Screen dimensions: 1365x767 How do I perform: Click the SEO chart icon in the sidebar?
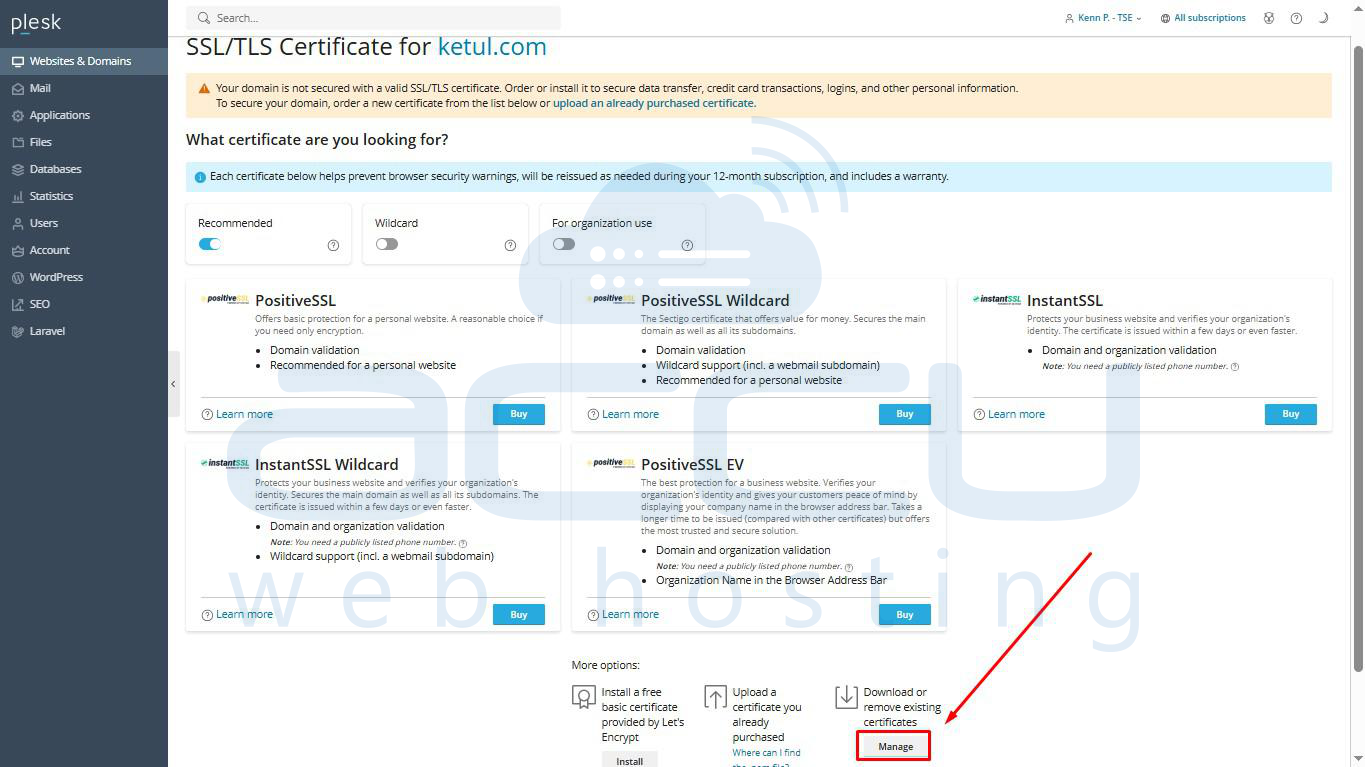click(18, 304)
